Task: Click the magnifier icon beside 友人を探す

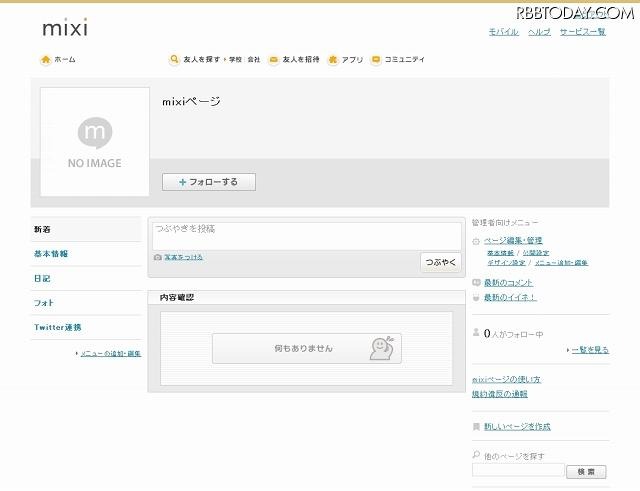Action: (174, 60)
